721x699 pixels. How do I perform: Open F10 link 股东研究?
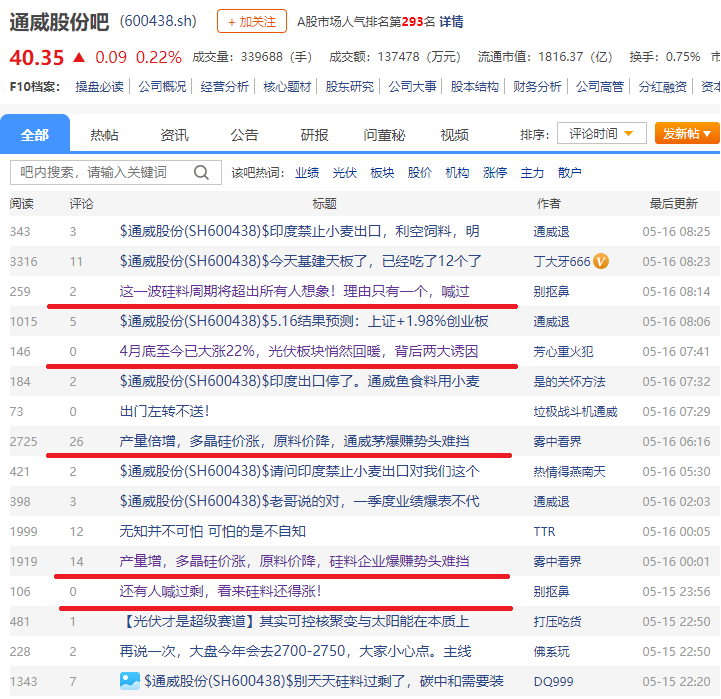350,86
